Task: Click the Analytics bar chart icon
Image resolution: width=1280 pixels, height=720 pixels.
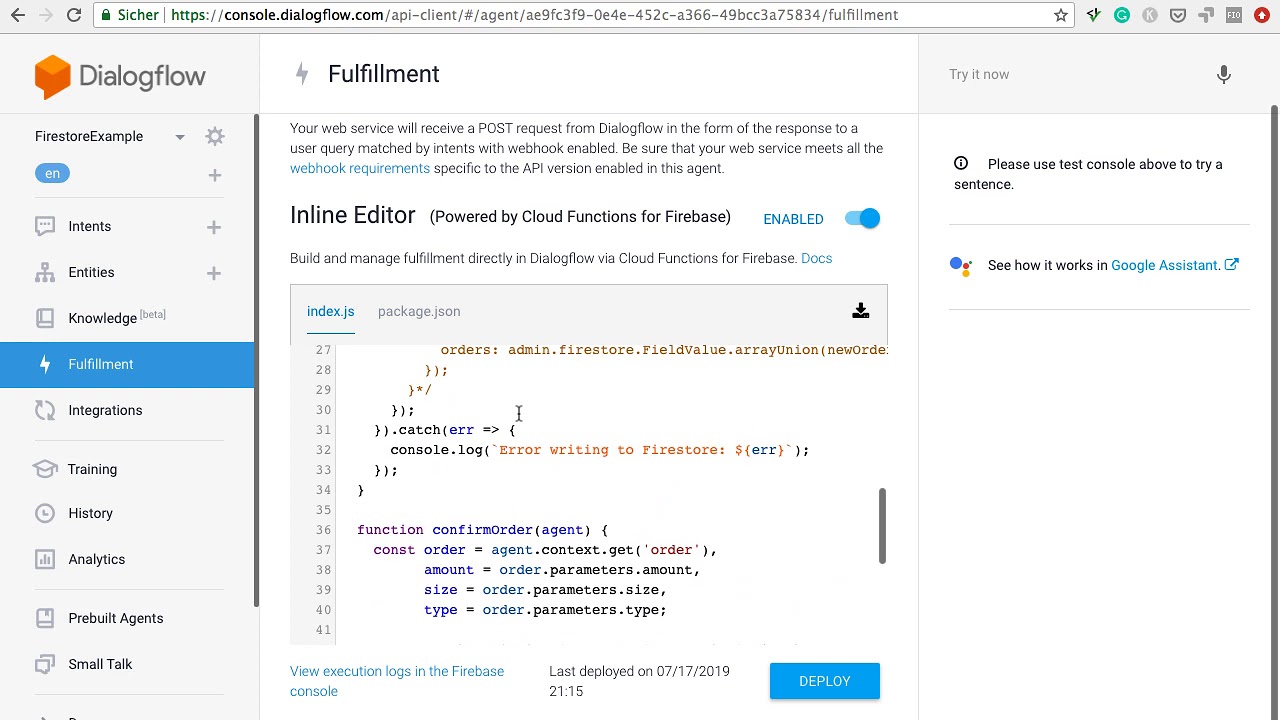Action: click(44, 559)
